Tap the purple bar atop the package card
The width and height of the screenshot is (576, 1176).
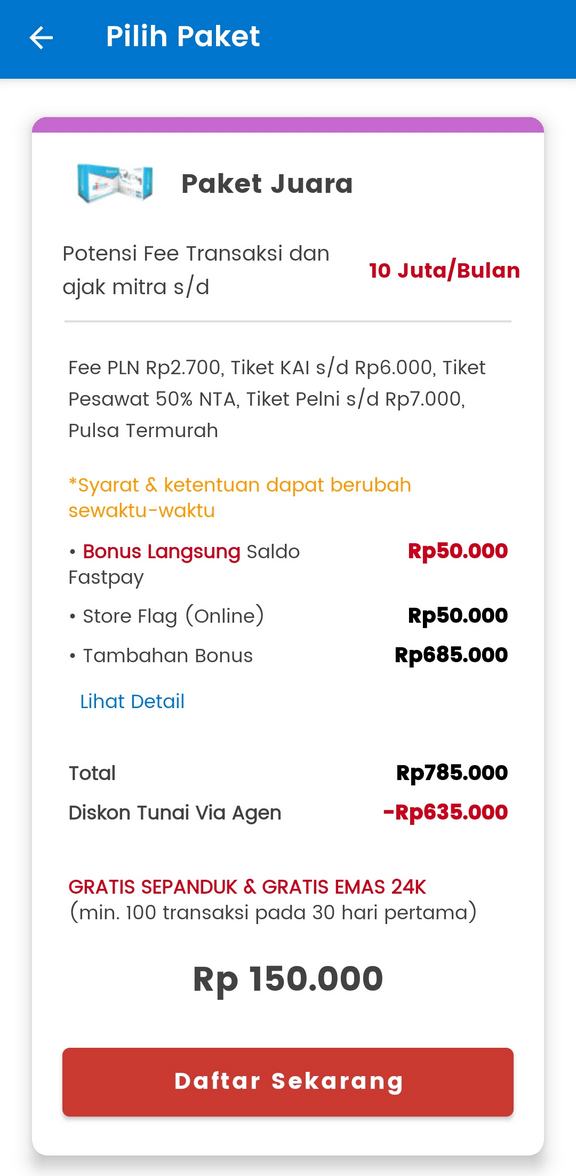click(288, 124)
